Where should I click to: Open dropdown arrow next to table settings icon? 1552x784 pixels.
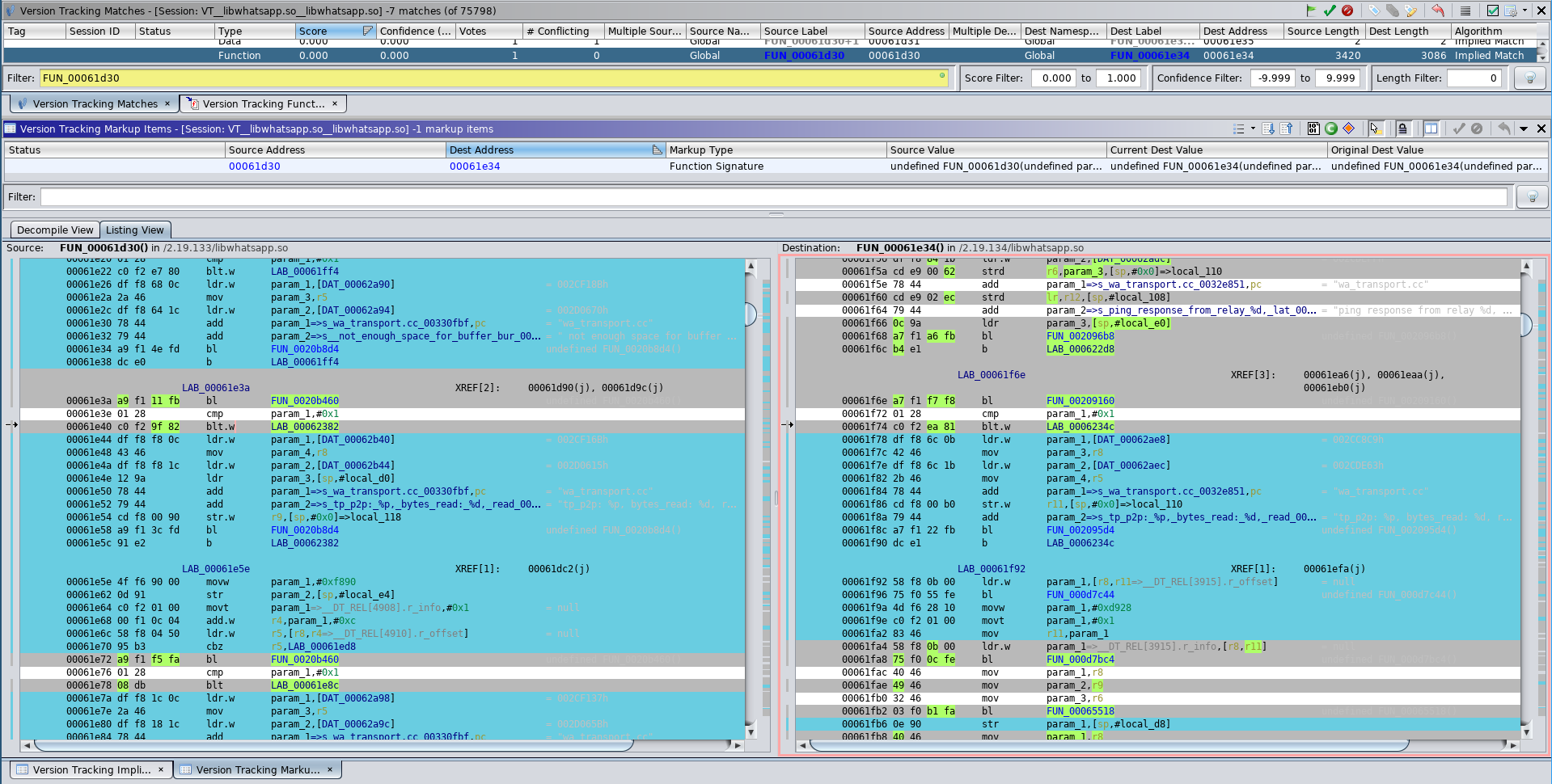[x=1525, y=11]
